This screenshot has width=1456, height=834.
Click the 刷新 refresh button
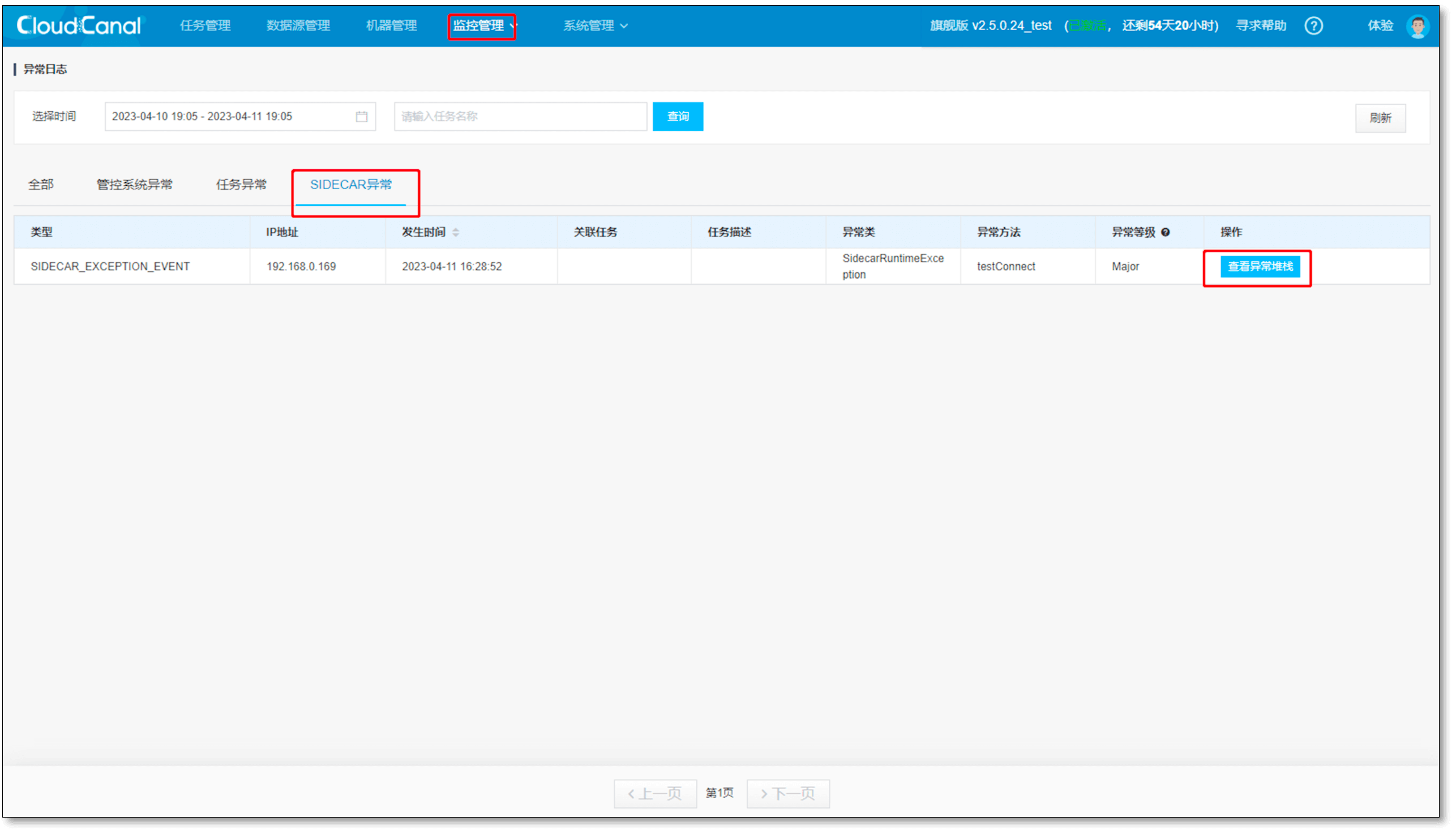click(x=1380, y=118)
